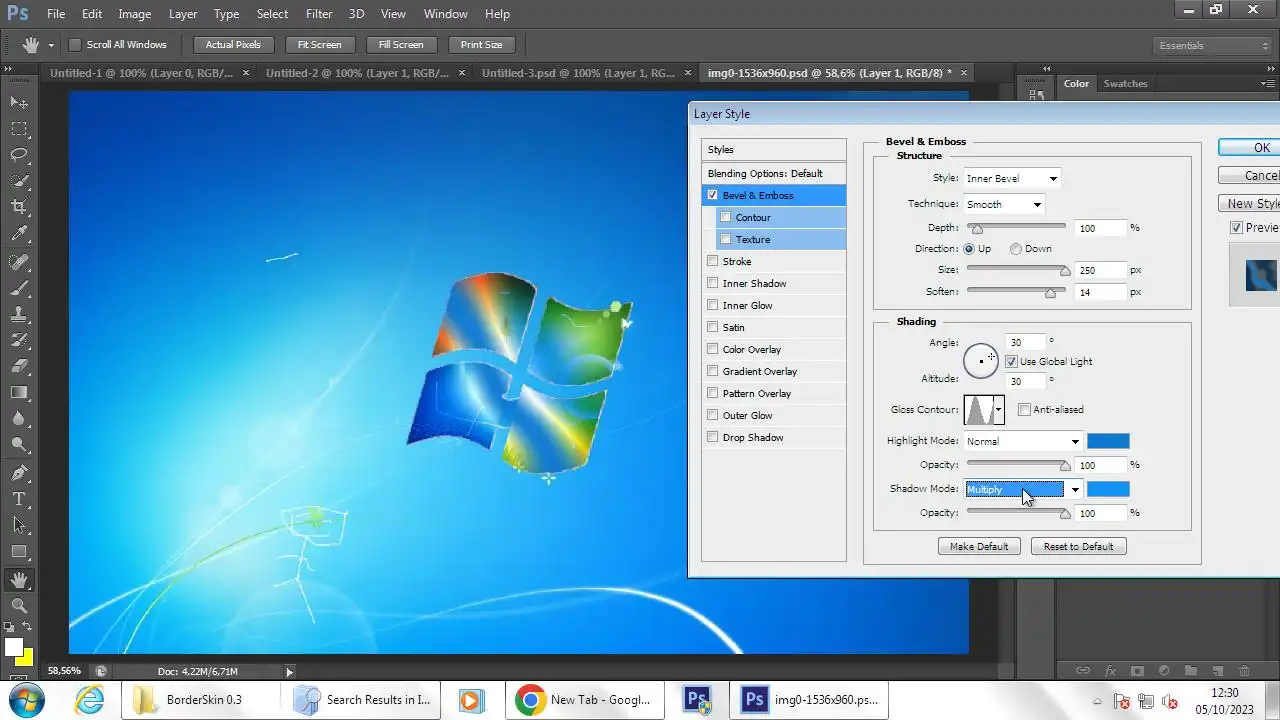Screen dimensions: 1280x720
Task: Open the bevel Style dropdown (Inner Bevel)
Action: [1011, 178]
